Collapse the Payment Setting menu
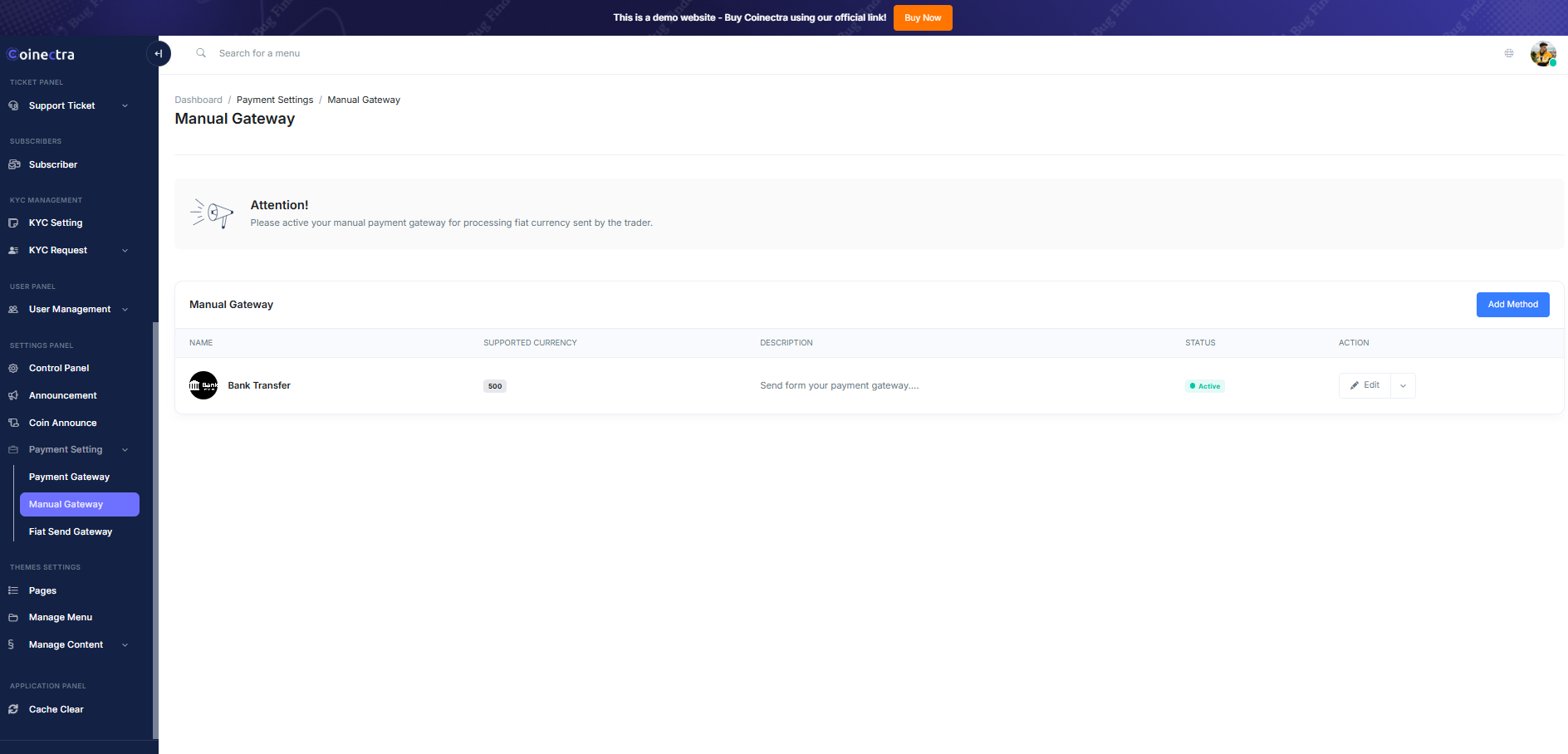 125,449
